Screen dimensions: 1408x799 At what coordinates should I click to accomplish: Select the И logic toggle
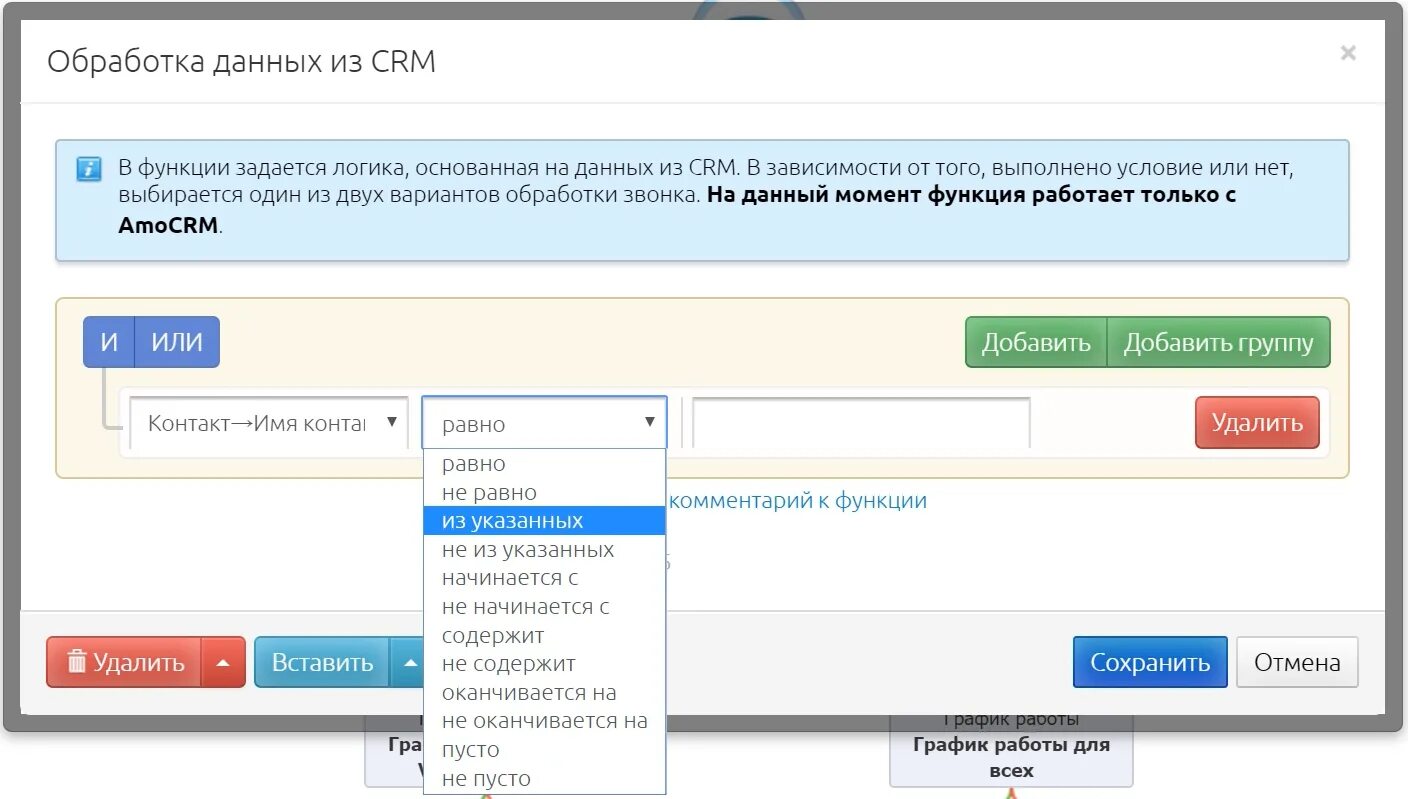pos(109,342)
